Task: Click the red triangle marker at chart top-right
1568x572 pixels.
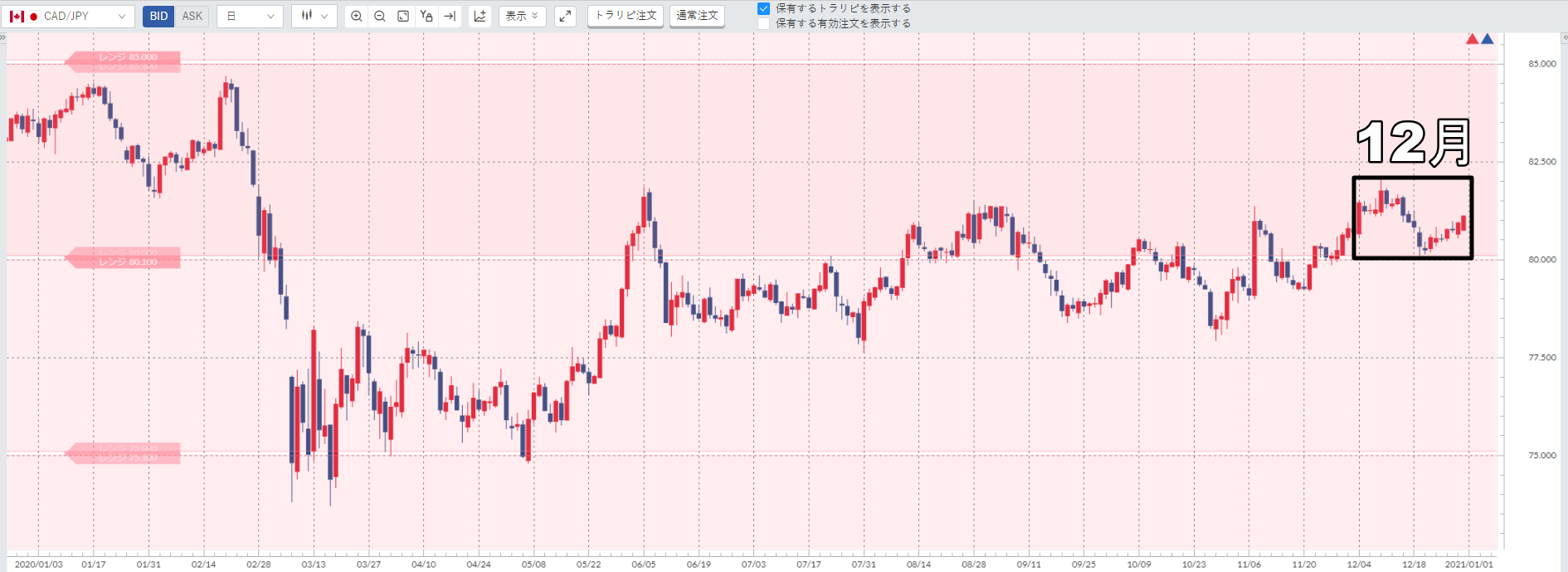Action: (1473, 39)
